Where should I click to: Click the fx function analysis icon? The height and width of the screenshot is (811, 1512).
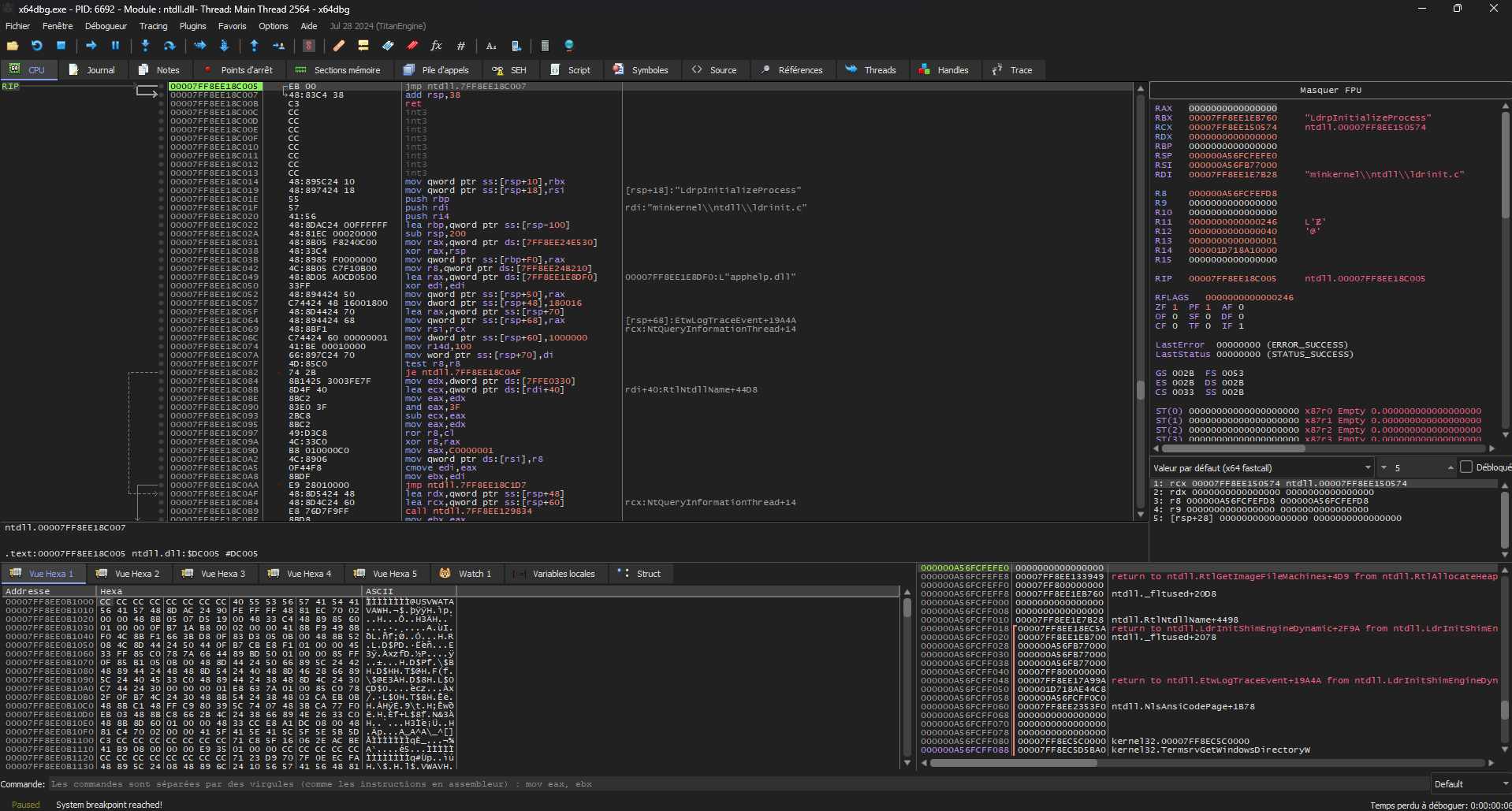[x=436, y=46]
